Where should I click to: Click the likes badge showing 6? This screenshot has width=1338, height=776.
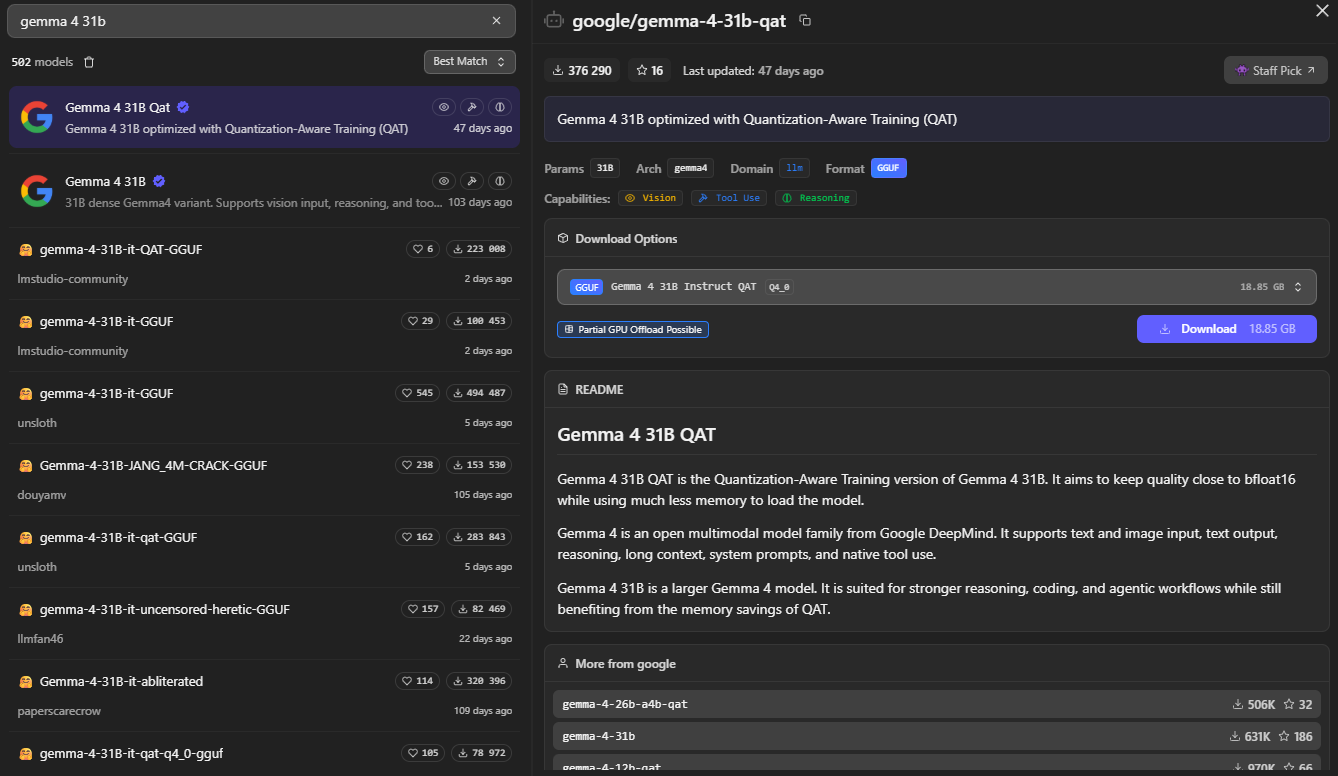[x=423, y=249]
